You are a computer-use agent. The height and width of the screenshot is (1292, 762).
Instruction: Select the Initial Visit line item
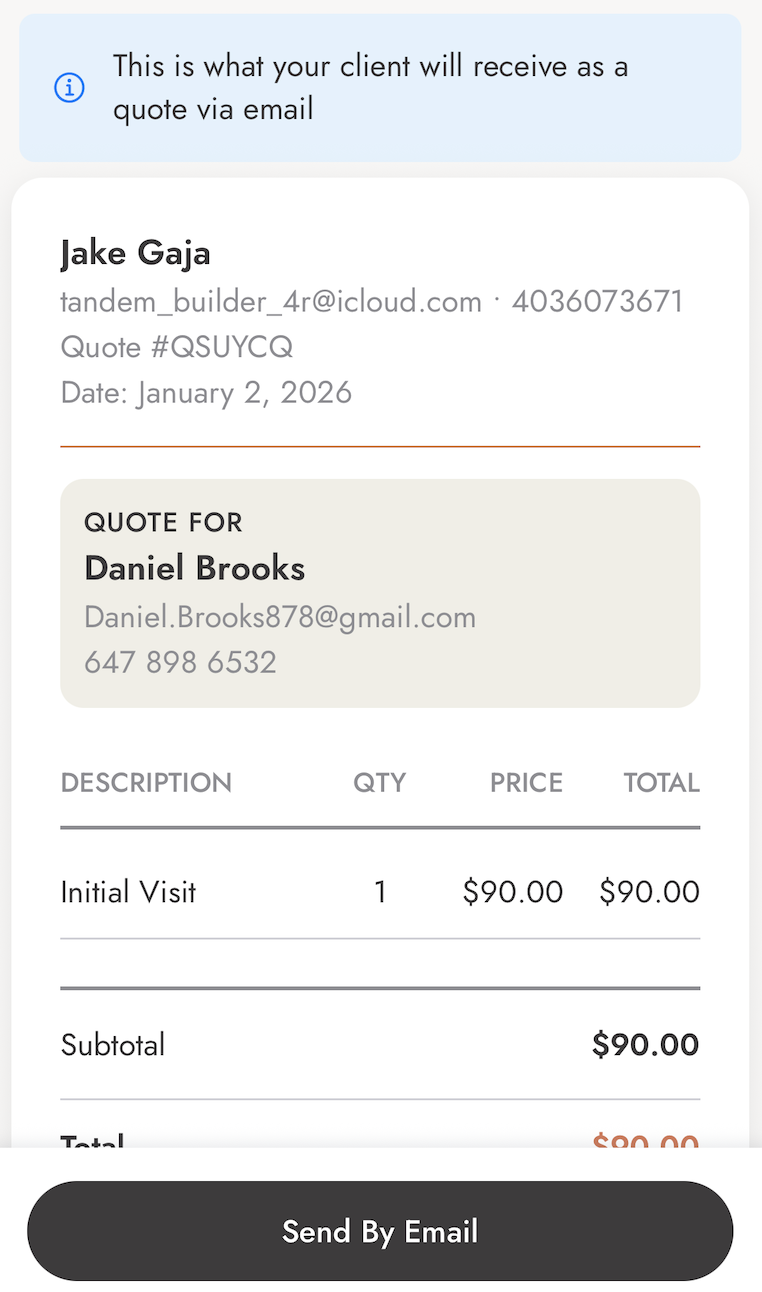click(129, 892)
